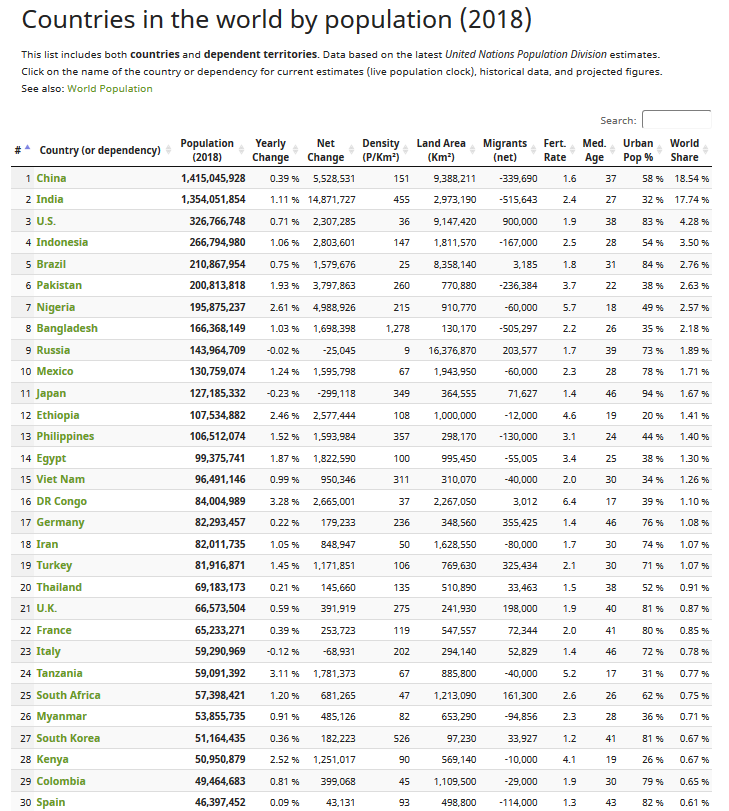Screen dimensions: 729x811
Task: Select Brazil population 210,867,954
Action: click(x=217, y=264)
